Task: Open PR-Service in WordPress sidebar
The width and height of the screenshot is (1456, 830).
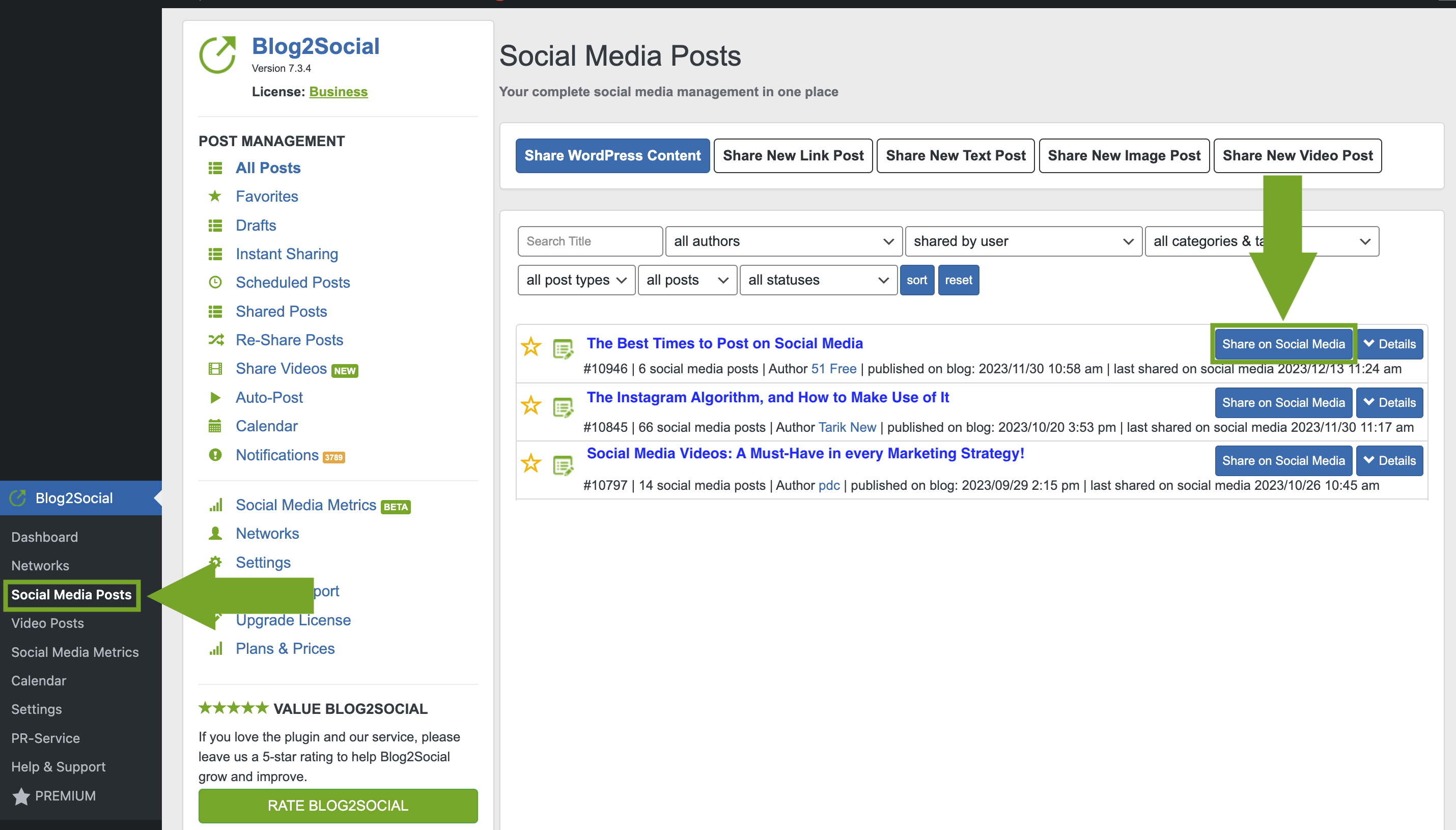Action: pyautogui.click(x=46, y=738)
